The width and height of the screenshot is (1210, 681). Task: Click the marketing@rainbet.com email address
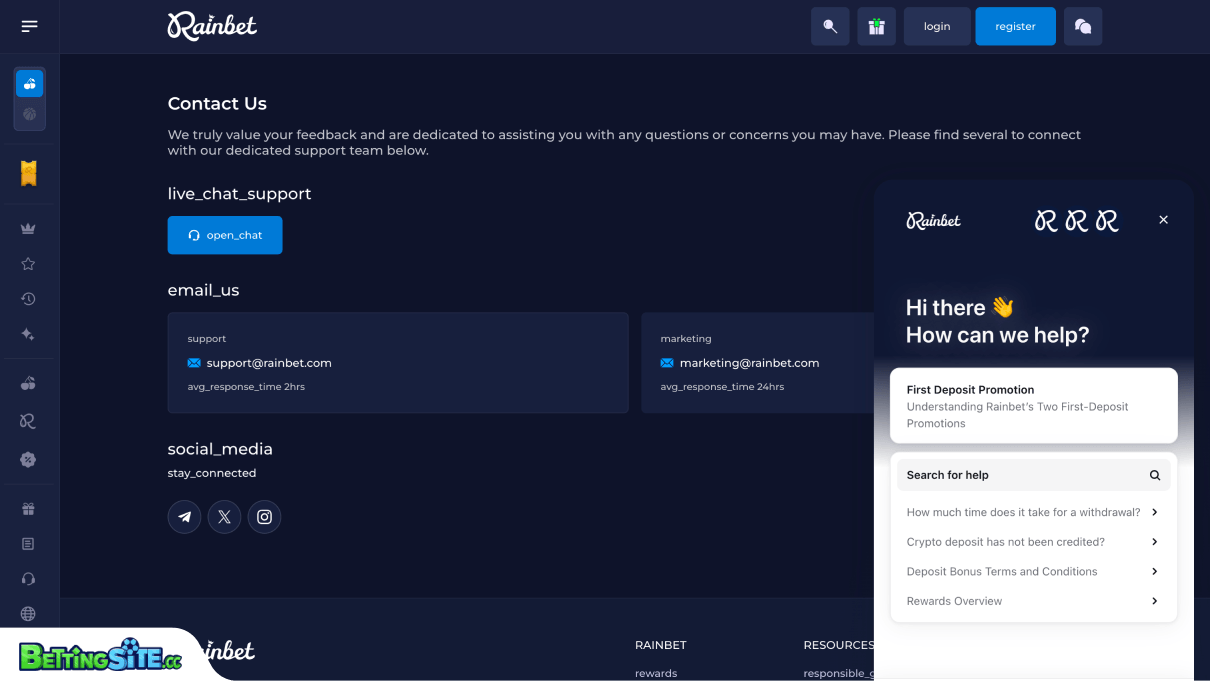[x=749, y=363]
